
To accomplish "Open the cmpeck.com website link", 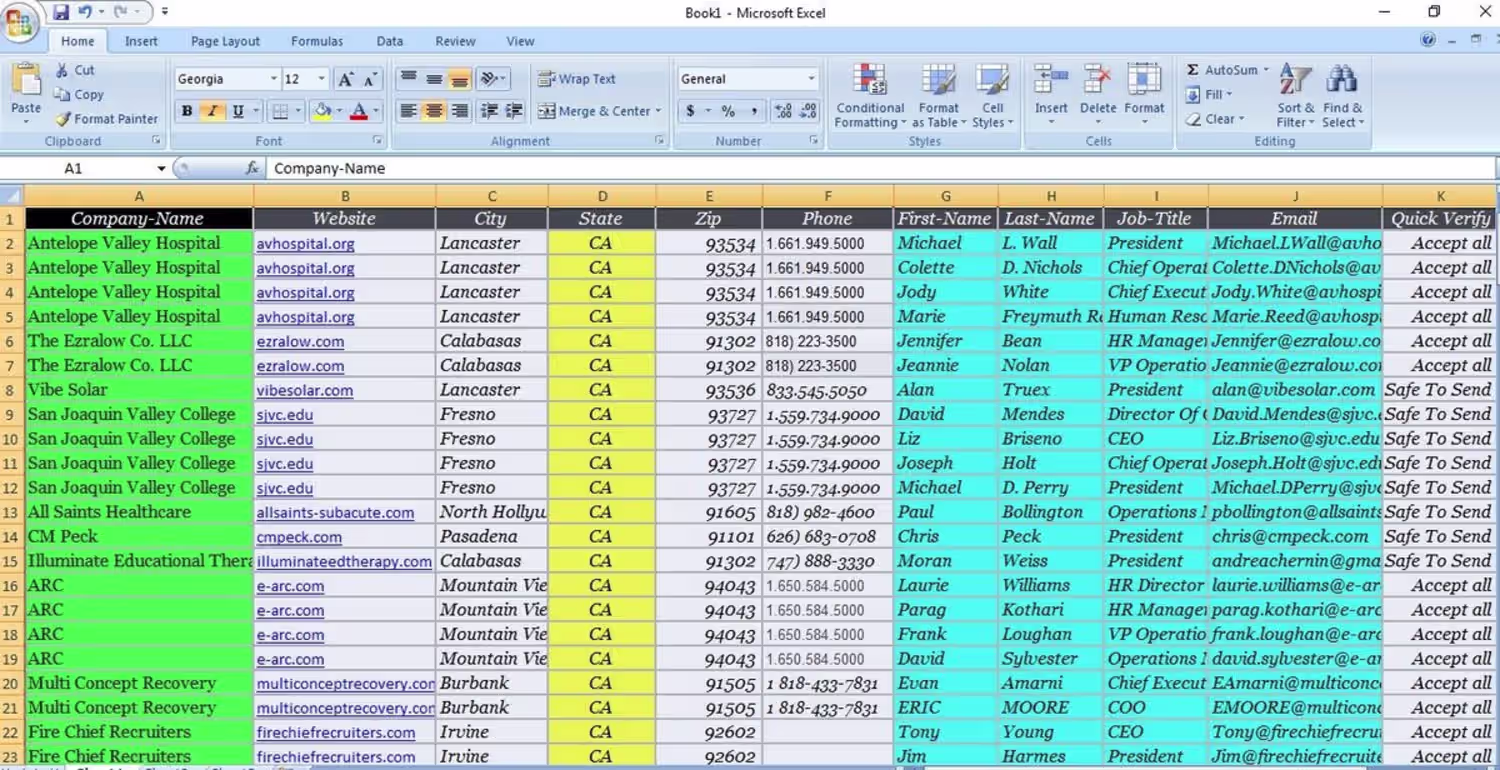I will click(299, 537).
